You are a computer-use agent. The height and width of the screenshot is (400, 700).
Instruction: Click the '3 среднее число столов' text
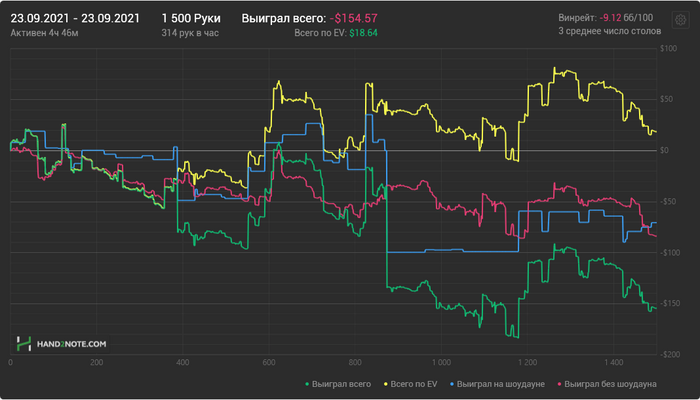(x=610, y=31)
